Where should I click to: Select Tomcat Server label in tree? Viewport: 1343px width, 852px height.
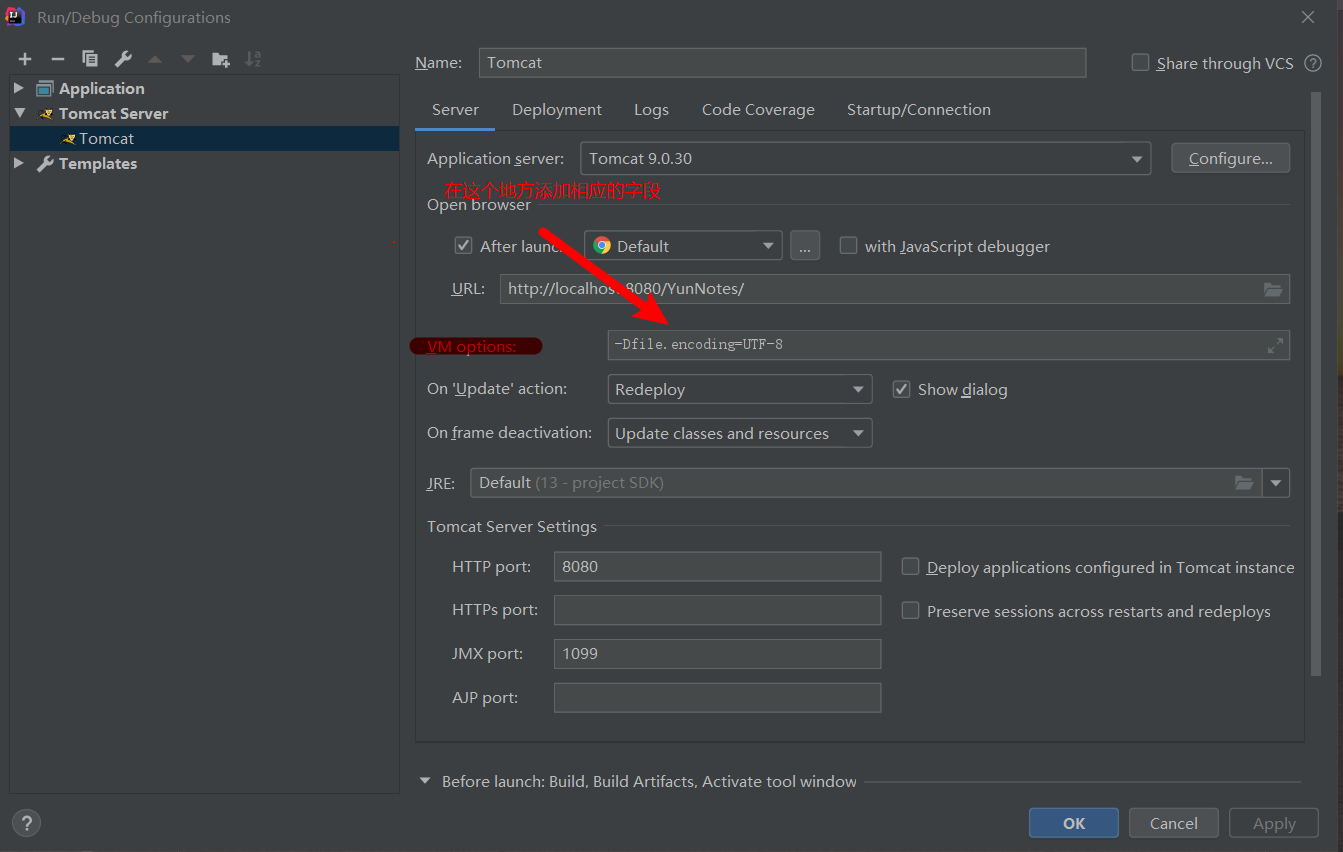click(113, 113)
